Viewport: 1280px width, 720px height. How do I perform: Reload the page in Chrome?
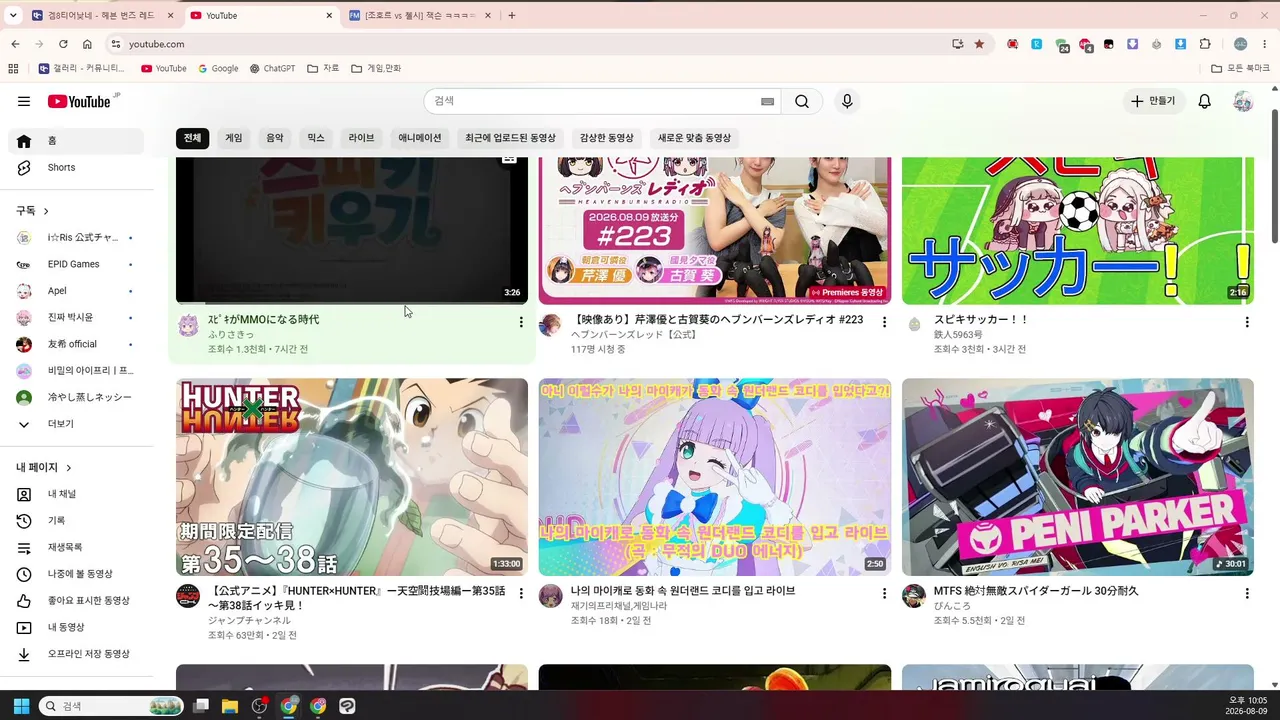click(x=63, y=44)
